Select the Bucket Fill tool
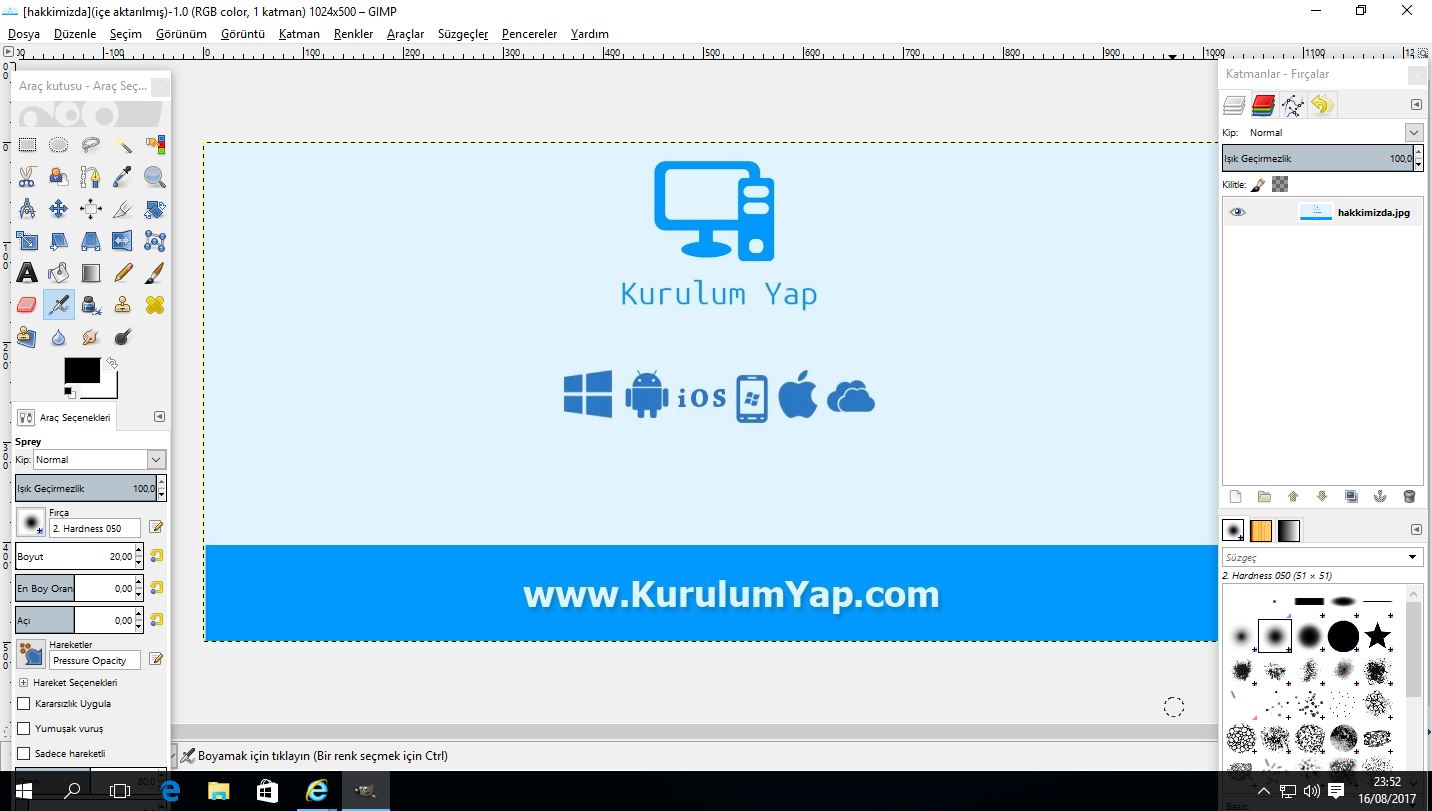The width and height of the screenshot is (1432, 811). [59, 273]
